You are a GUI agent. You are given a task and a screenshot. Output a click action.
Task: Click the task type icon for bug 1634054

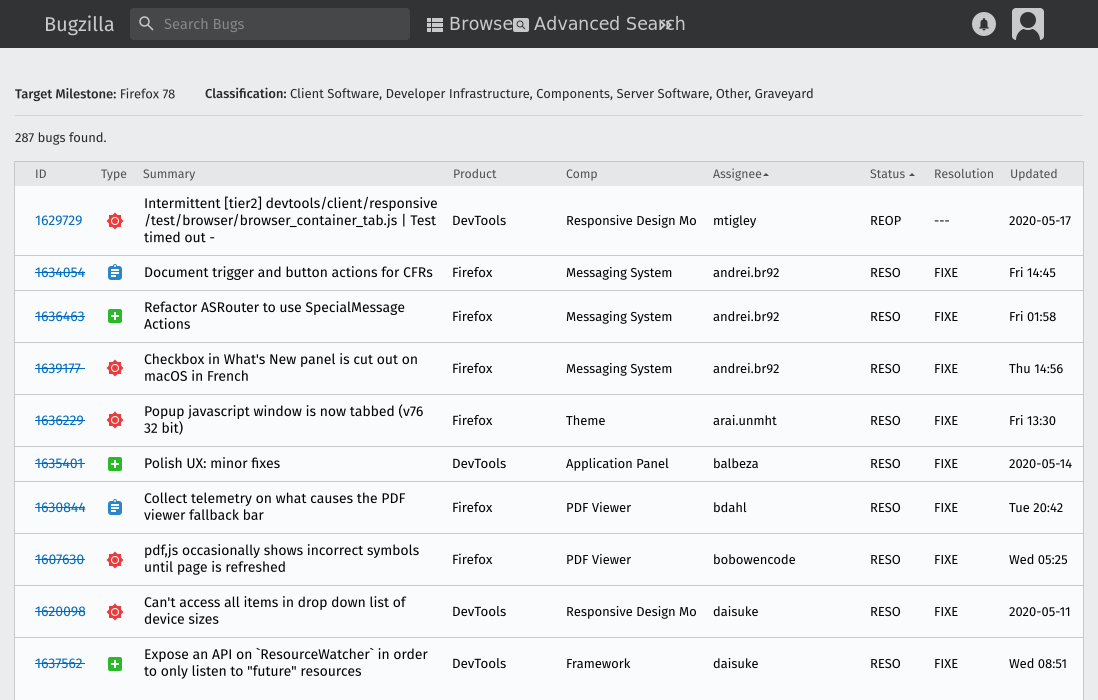(x=115, y=272)
